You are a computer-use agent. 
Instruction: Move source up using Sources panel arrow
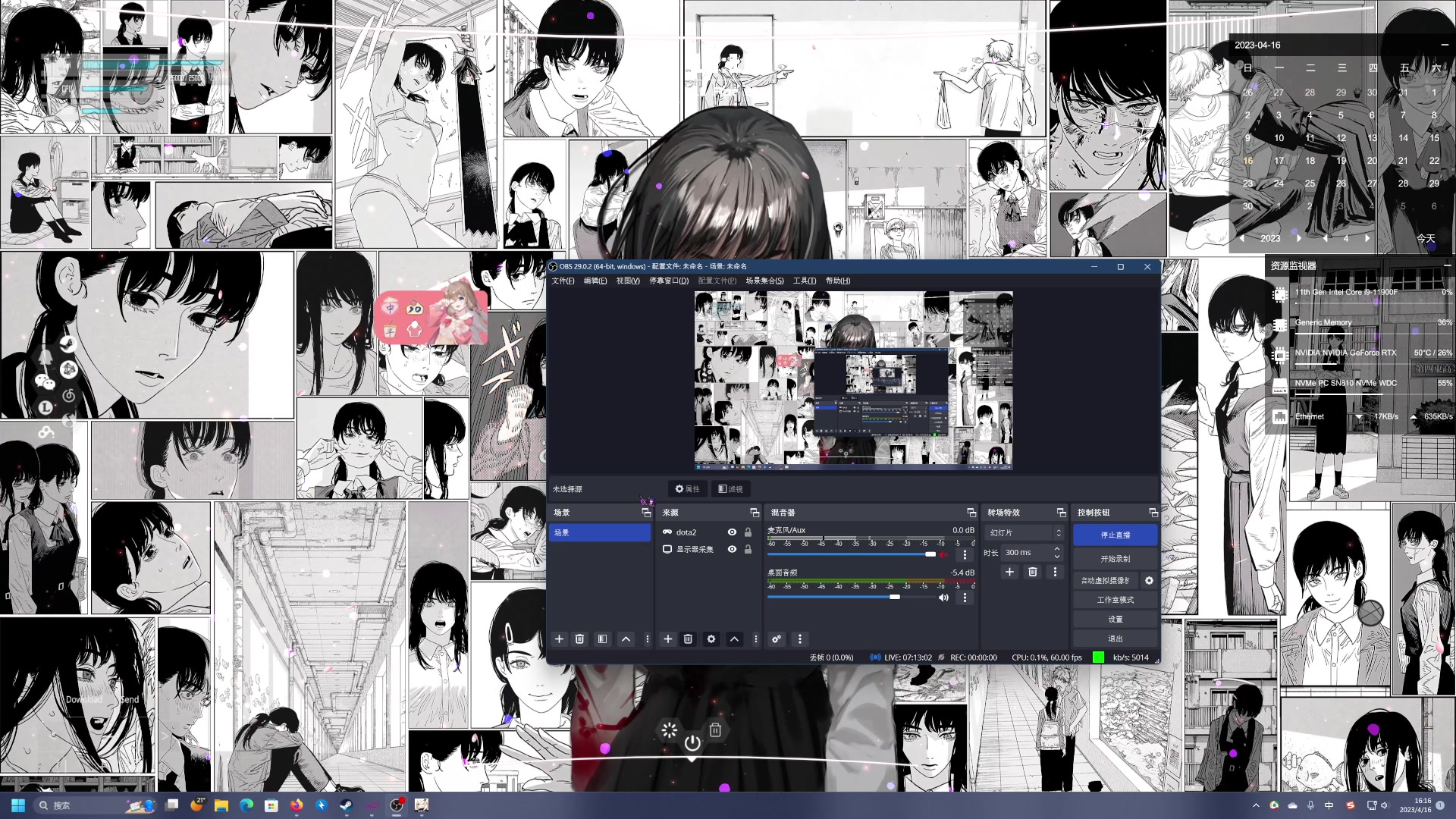pos(734,639)
